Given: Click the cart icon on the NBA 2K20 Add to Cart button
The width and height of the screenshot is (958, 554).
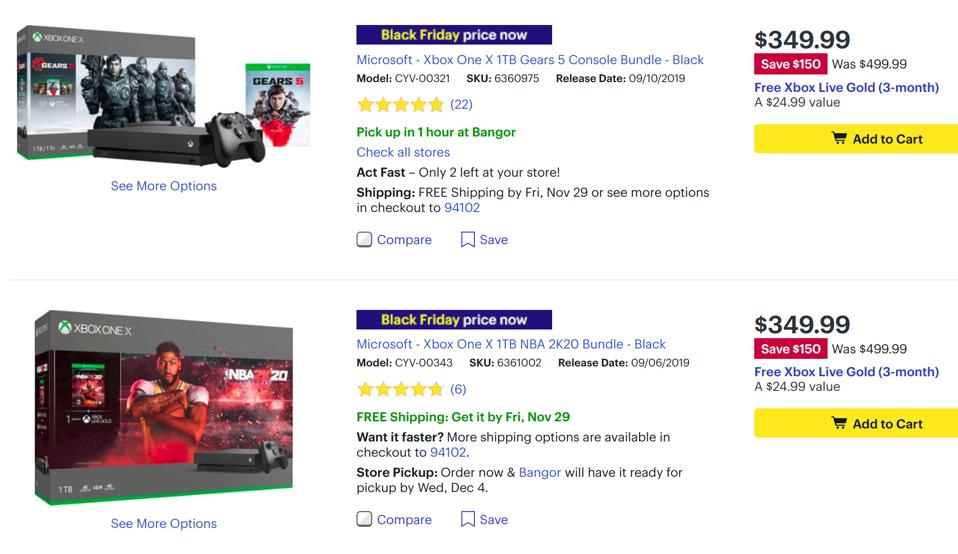Looking at the screenshot, I should click(839, 424).
